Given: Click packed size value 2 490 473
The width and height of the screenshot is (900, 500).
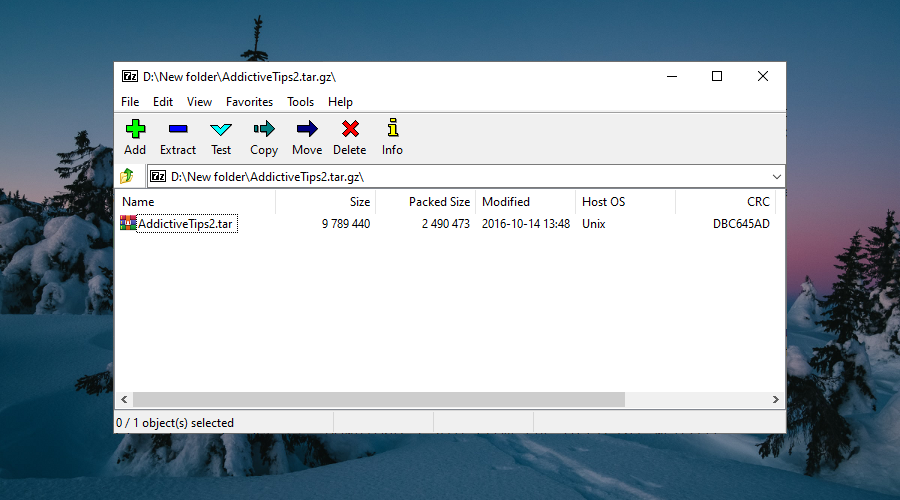Looking at the screenshot, I should pyautogui.click(x=446, y=224).
